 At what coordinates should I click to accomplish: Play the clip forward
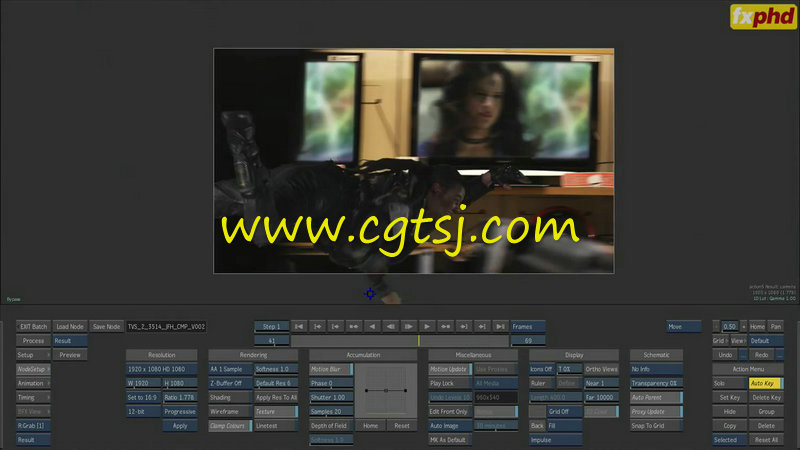coord(428,327)
